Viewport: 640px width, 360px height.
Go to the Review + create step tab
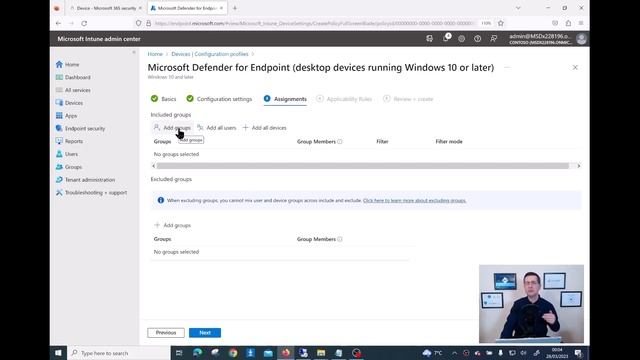pyautogui.click(x=408, y=99)
